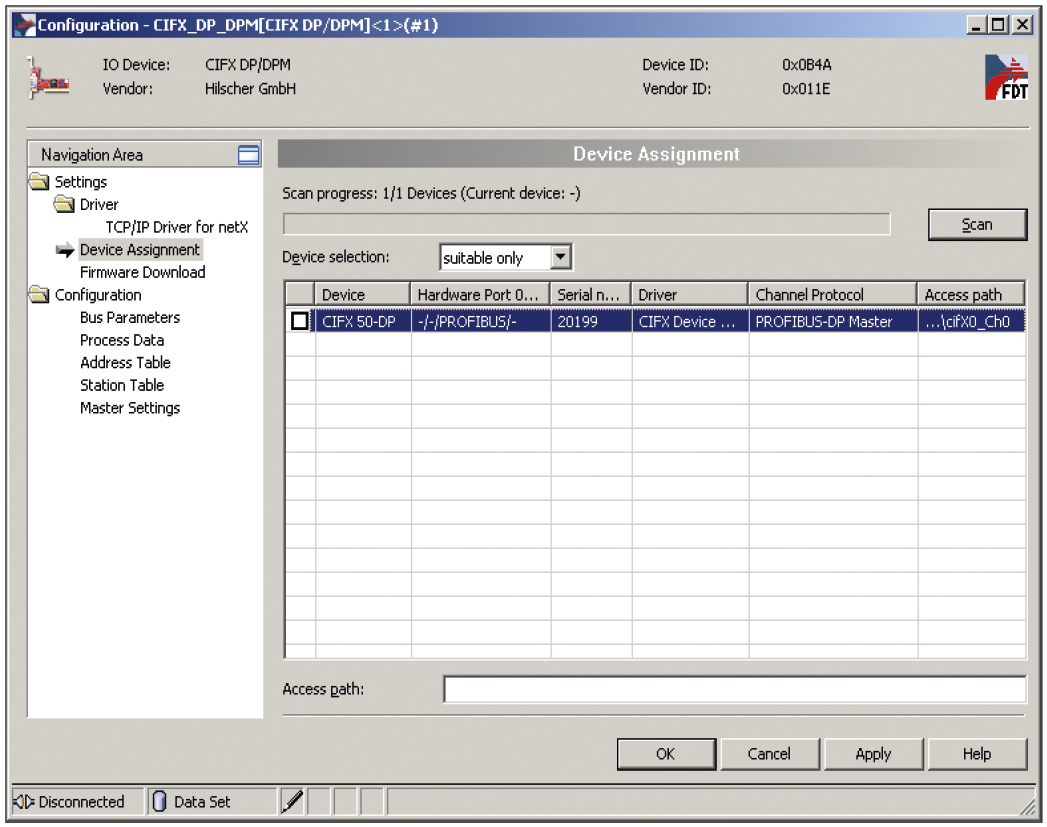Image resolution: width=1047 pixels, height=827 pixels.
Task: Open Bus Parameters page
Action: click(x=130, y=318)
